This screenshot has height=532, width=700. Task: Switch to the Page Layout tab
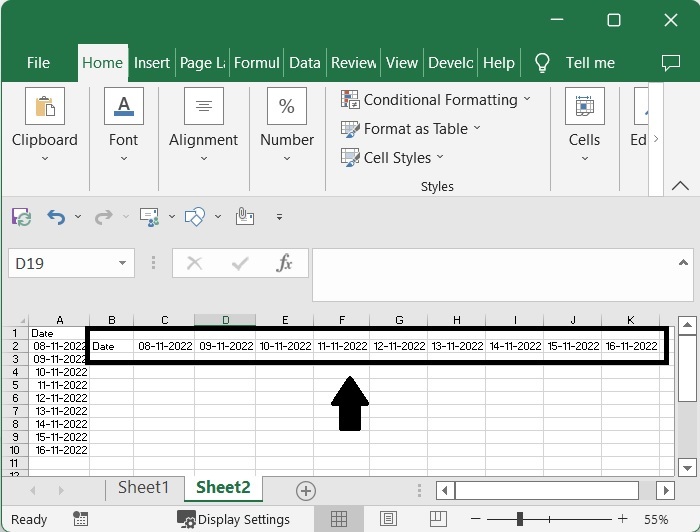click(202, 63)
